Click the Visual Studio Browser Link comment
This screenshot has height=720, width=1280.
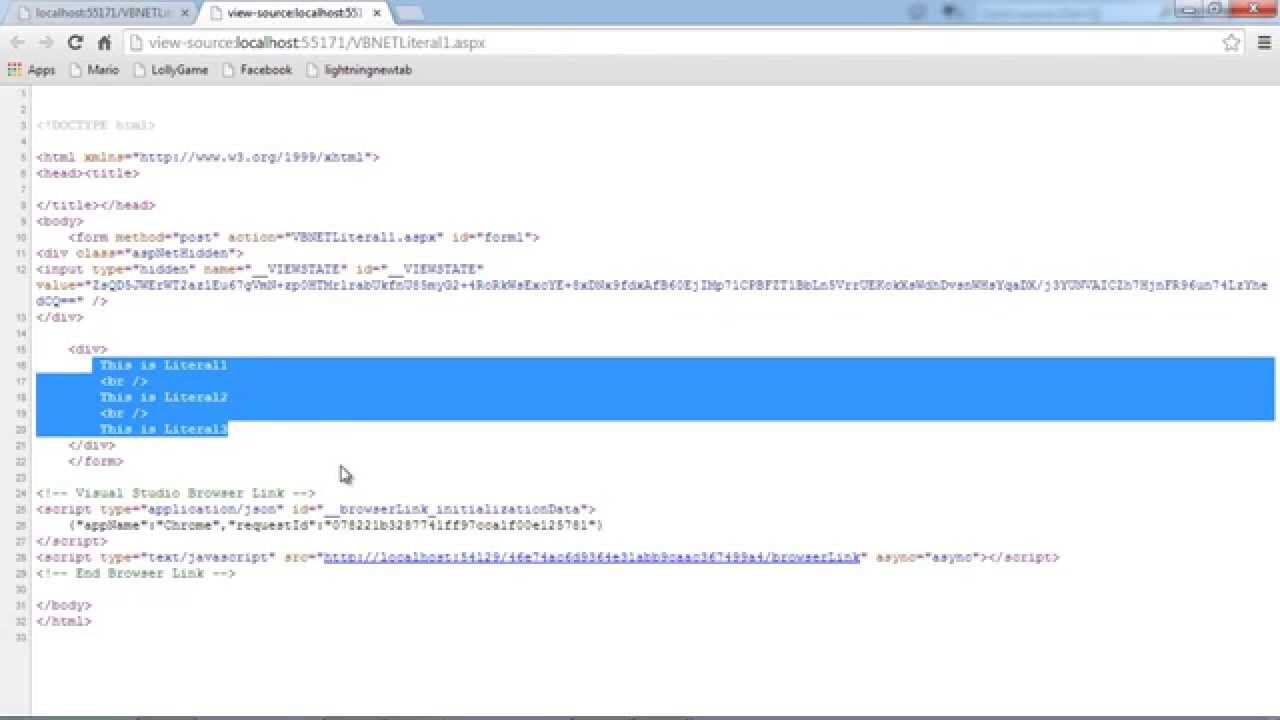click(x=176, y=493)
